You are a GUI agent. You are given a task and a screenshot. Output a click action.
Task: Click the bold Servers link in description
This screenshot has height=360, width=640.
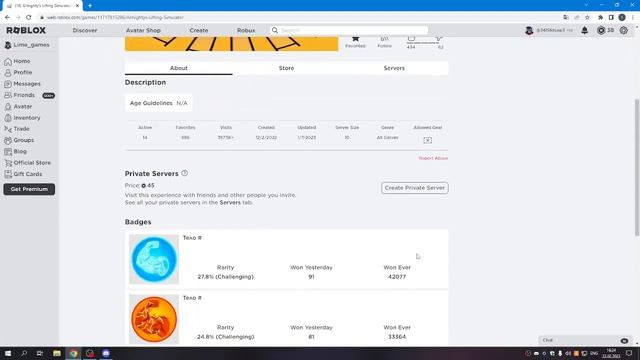230,202
